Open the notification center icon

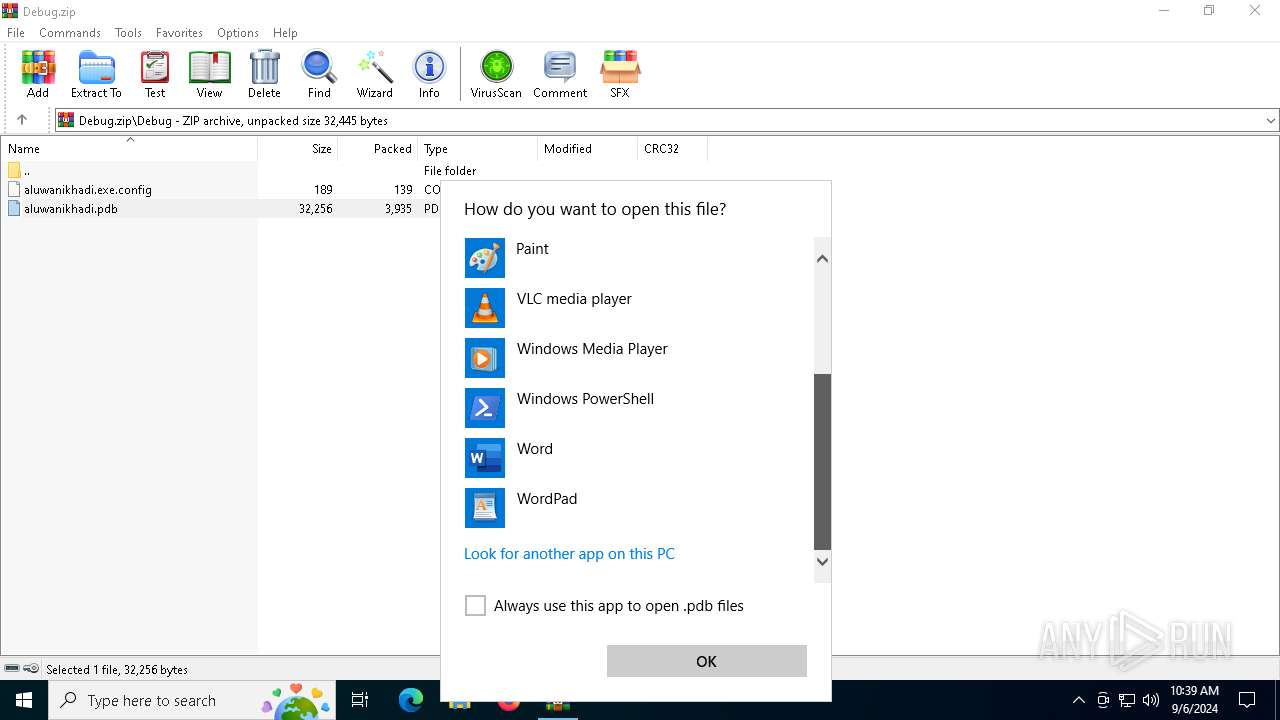[1247, 700]
